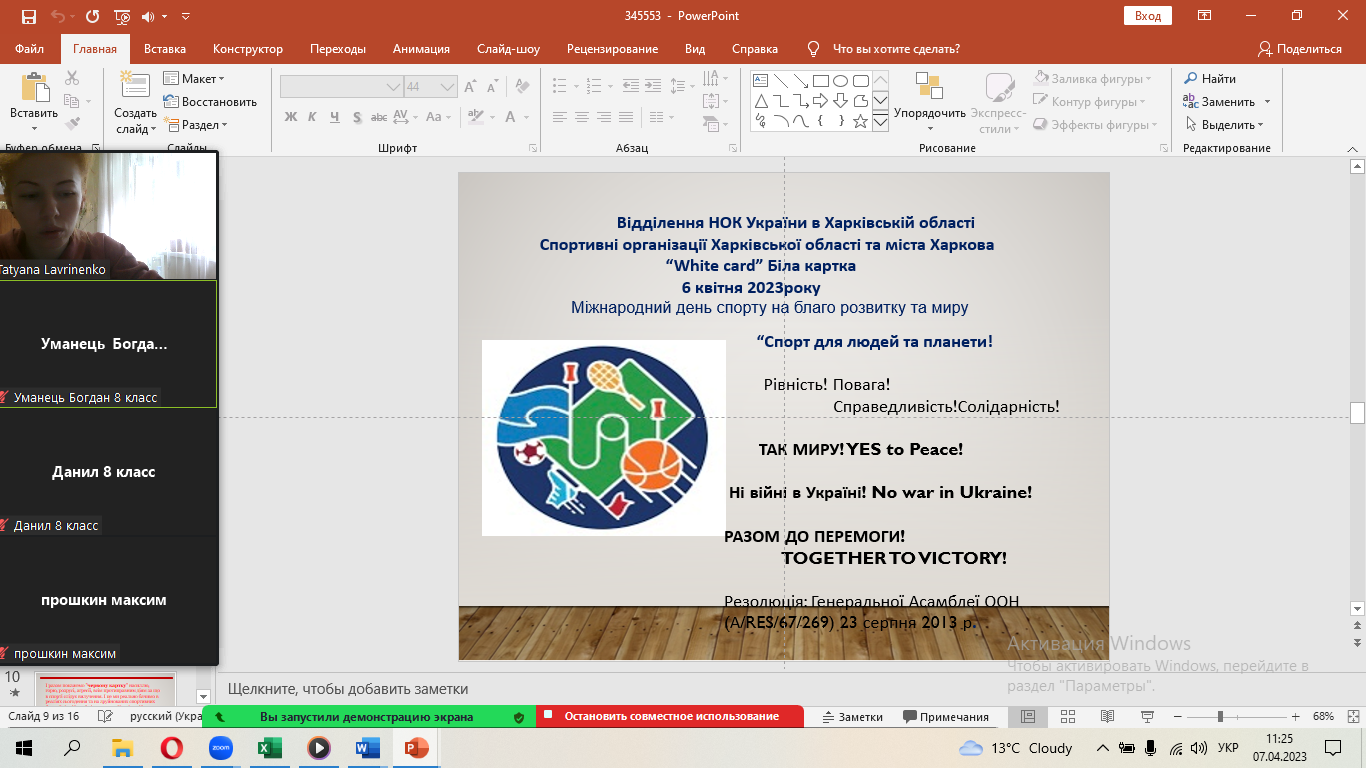Image resolution: width=1366 pixels, height=768 pixels.
Task: Click in the 'Что вы хотите сделать?' search box
Action: click(896, 49)
